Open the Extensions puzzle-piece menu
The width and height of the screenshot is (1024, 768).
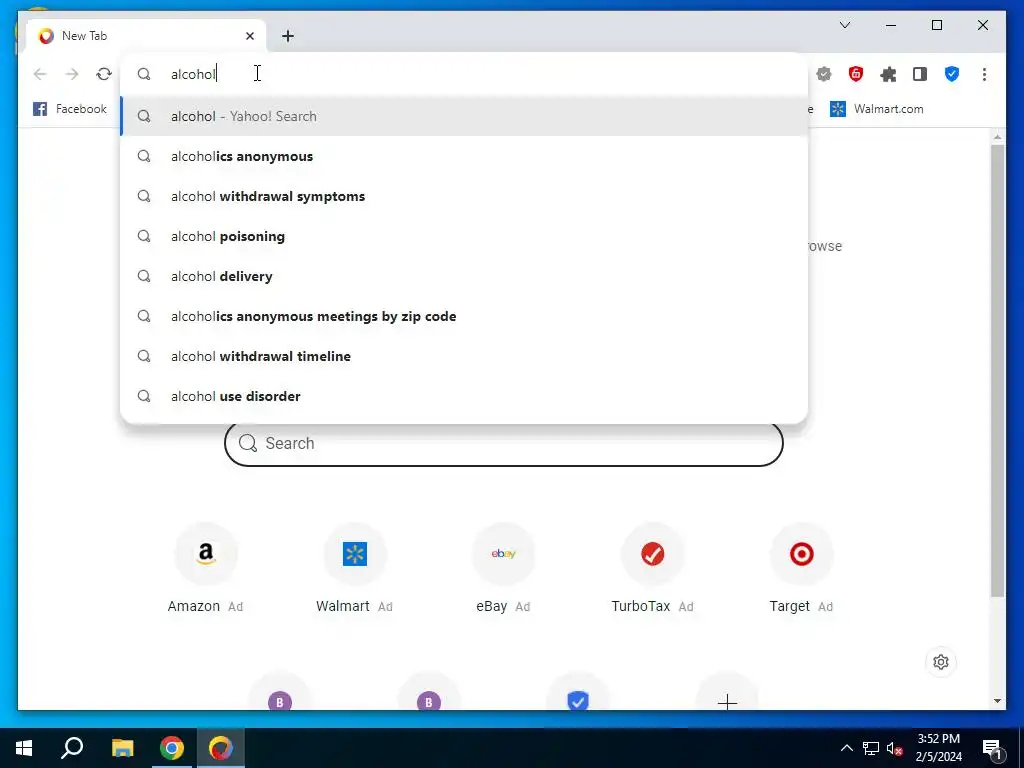(x=888, y=74)
